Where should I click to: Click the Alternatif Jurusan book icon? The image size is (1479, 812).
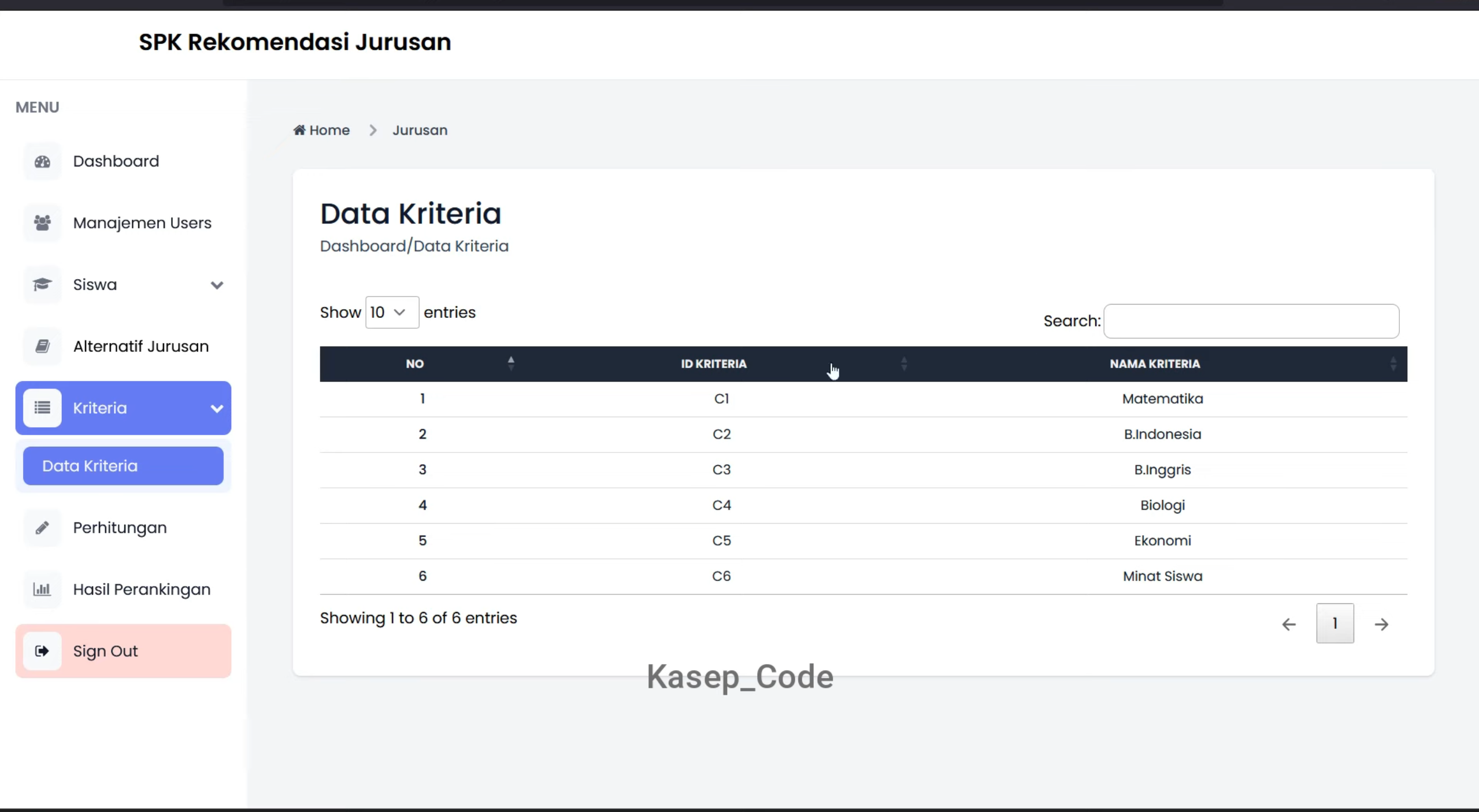click(x=42, y=346)
